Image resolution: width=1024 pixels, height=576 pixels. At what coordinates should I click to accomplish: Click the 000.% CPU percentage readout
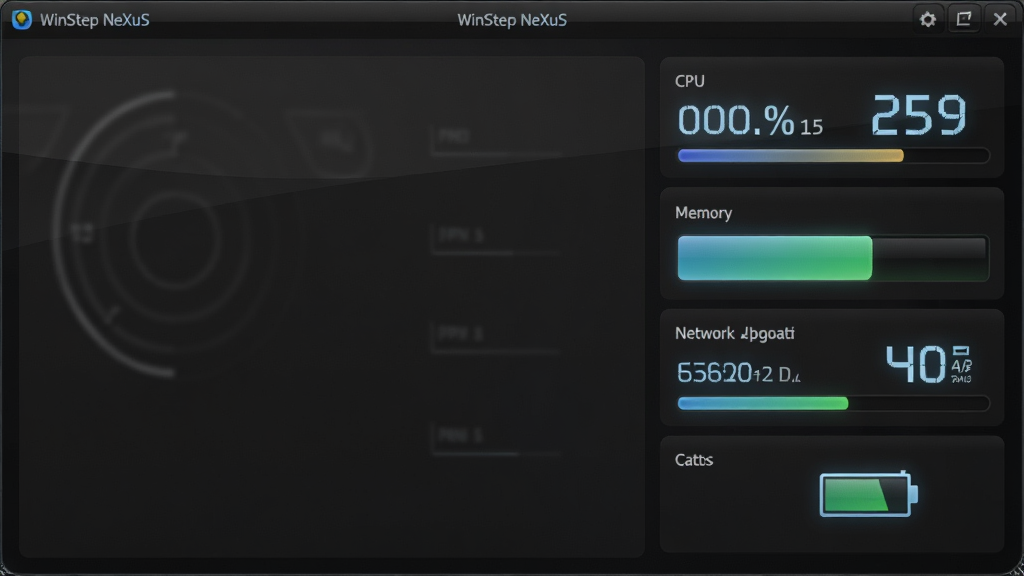pyautogui.click(x=736, y=121)
